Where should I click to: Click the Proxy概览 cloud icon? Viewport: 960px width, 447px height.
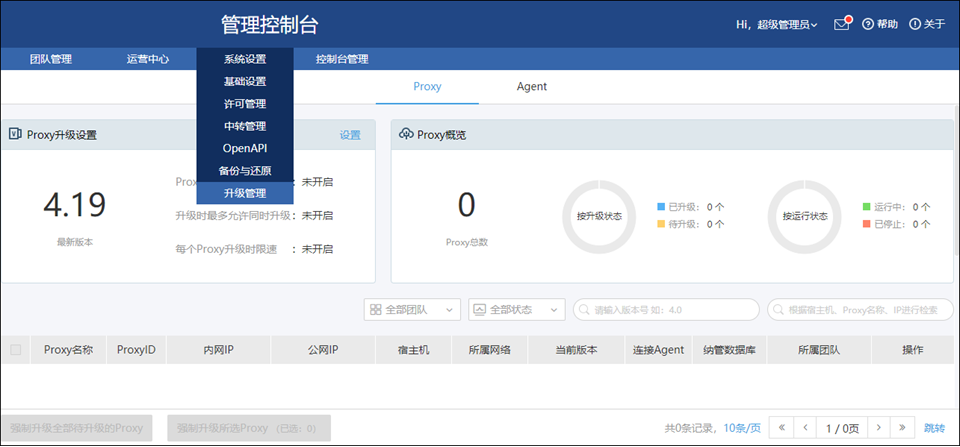coord(406,134)
